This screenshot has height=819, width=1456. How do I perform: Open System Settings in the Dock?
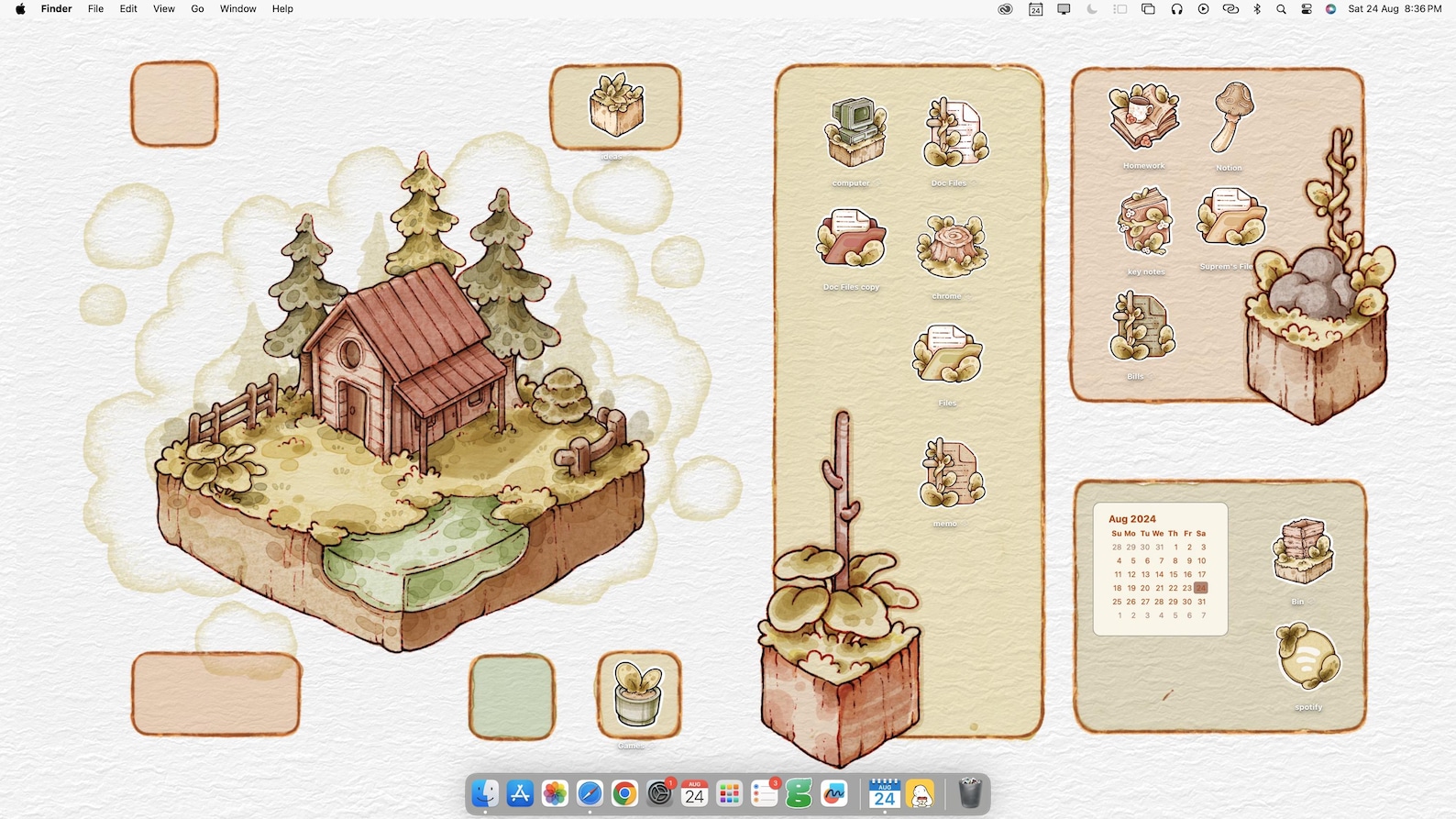click(x=659, y=794)
